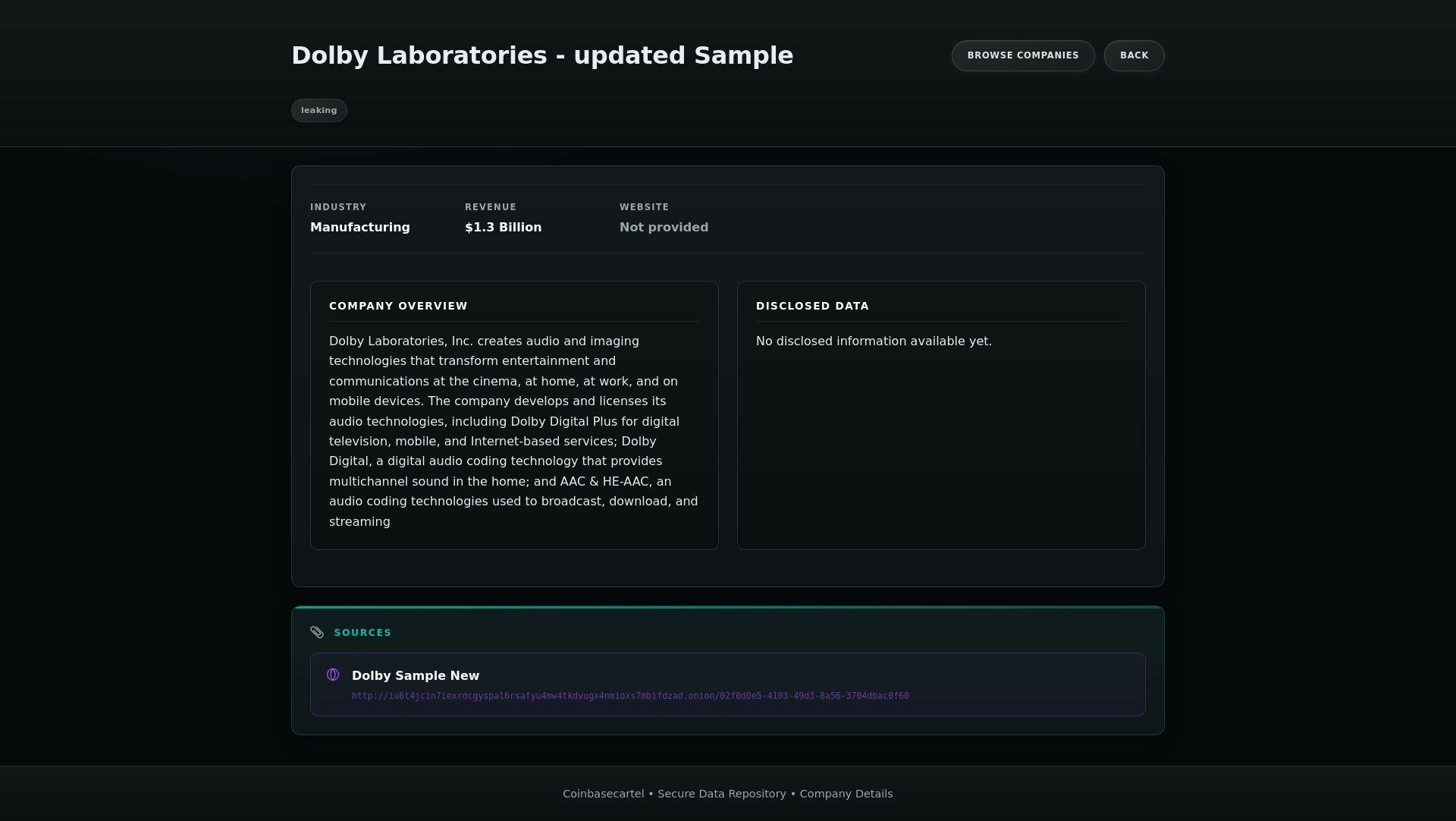The height and width of the screenshot is (821, 1456).
Task: Click the Disclosed Data heading
Action: 812,306
